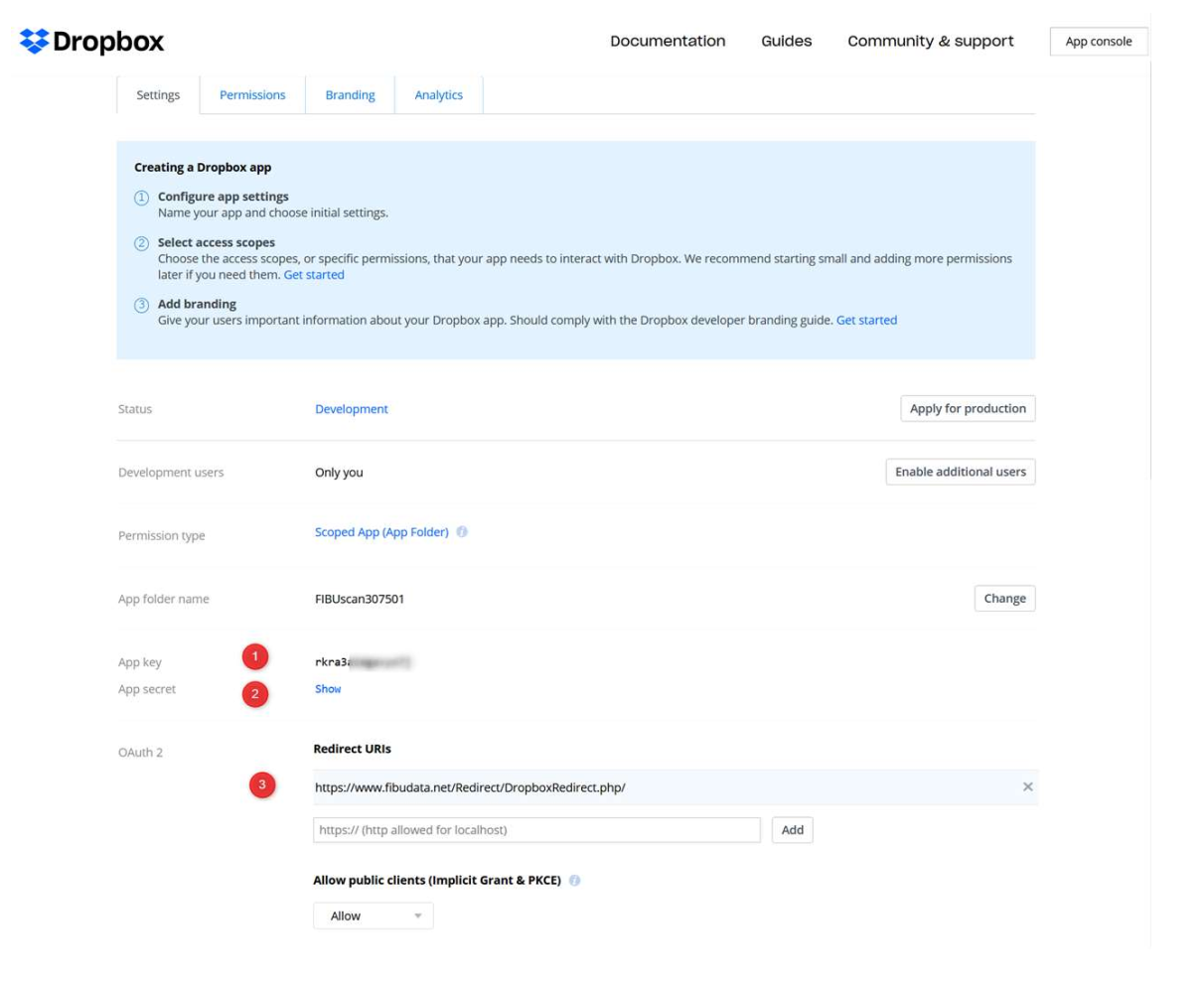Image resolution: width=1204 pixels, height=981 pixels.
Task: Change the app folder name
Action: click(x=1004, y=599)
